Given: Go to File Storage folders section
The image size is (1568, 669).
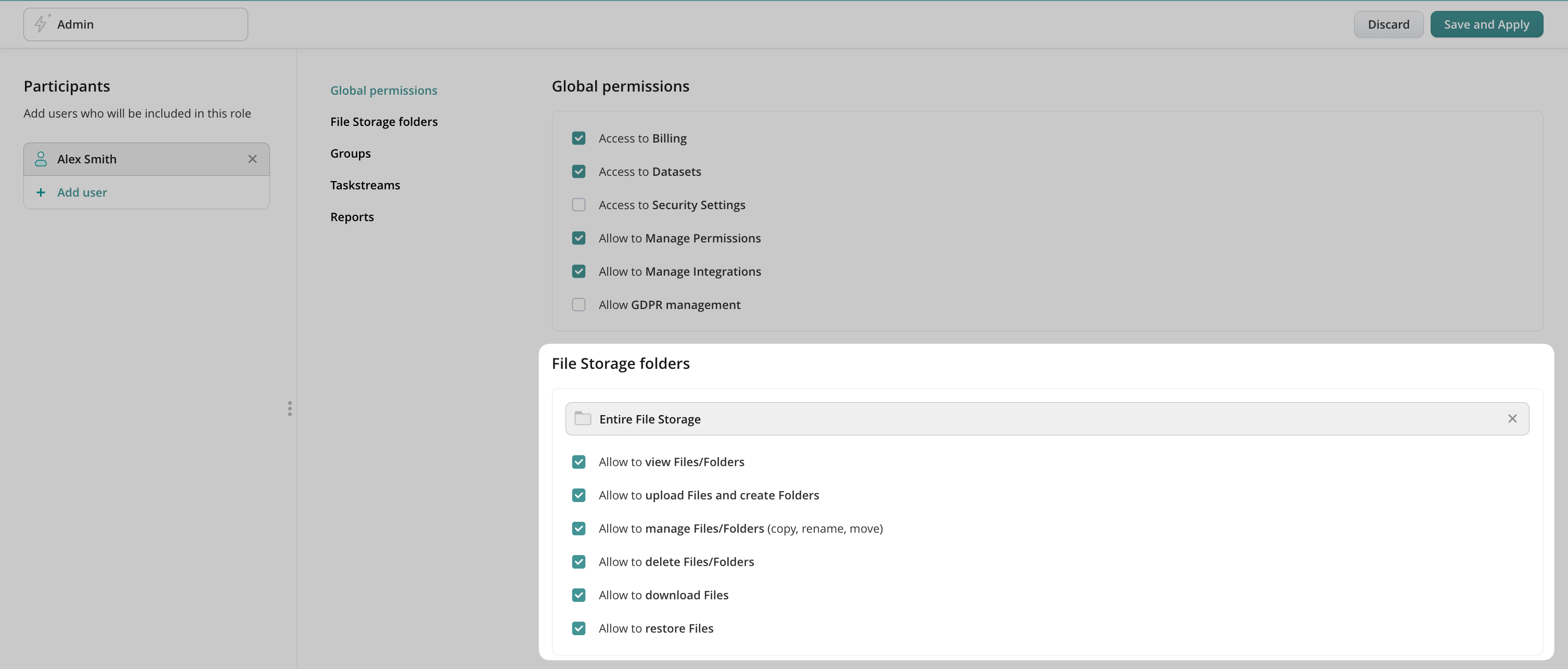Looking at the screenshot, I should [383, 122].
